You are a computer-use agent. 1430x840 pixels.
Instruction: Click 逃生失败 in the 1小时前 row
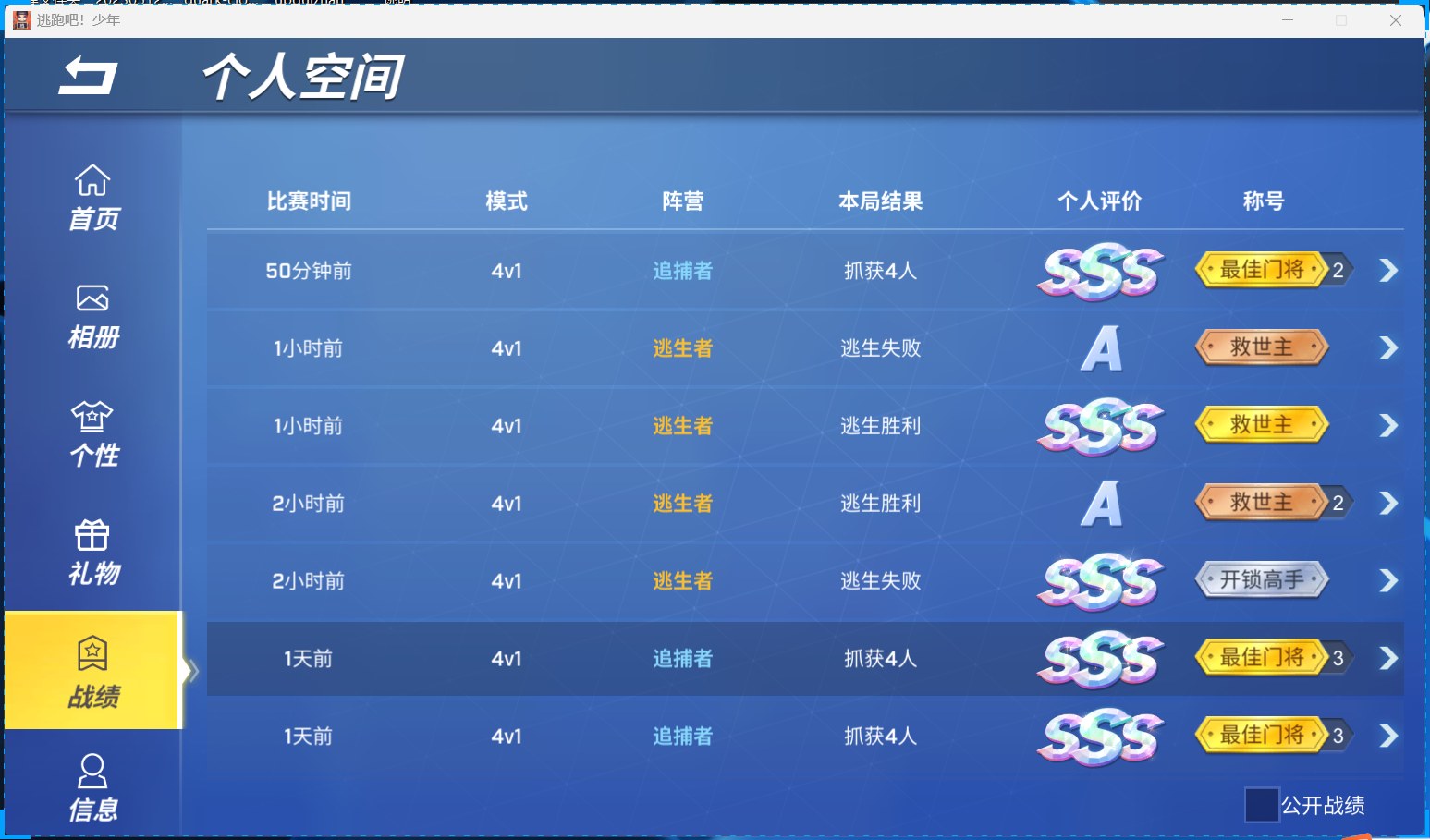[881, 348]
